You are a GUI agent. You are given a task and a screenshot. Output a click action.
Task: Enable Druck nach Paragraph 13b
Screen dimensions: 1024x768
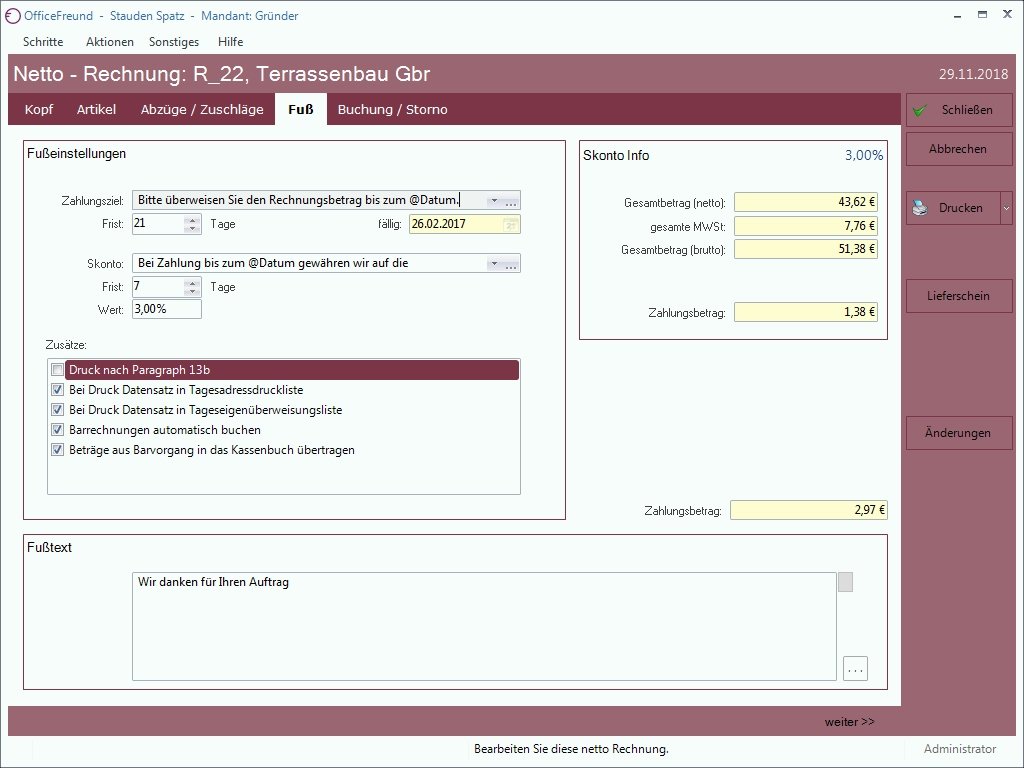click(x=57, y=370)
